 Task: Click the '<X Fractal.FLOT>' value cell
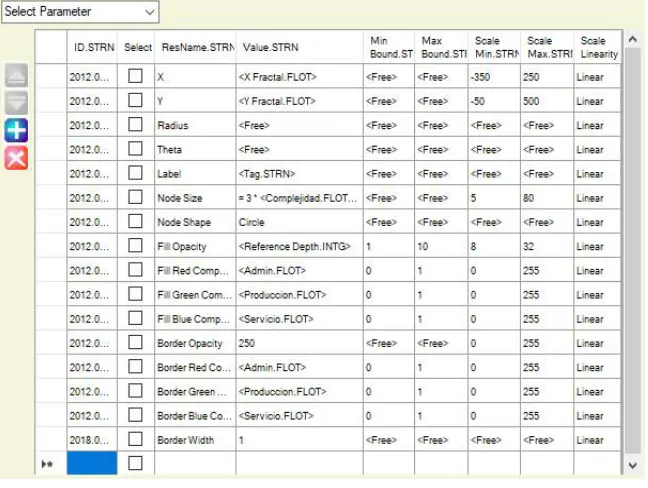[x=300, y=77]
